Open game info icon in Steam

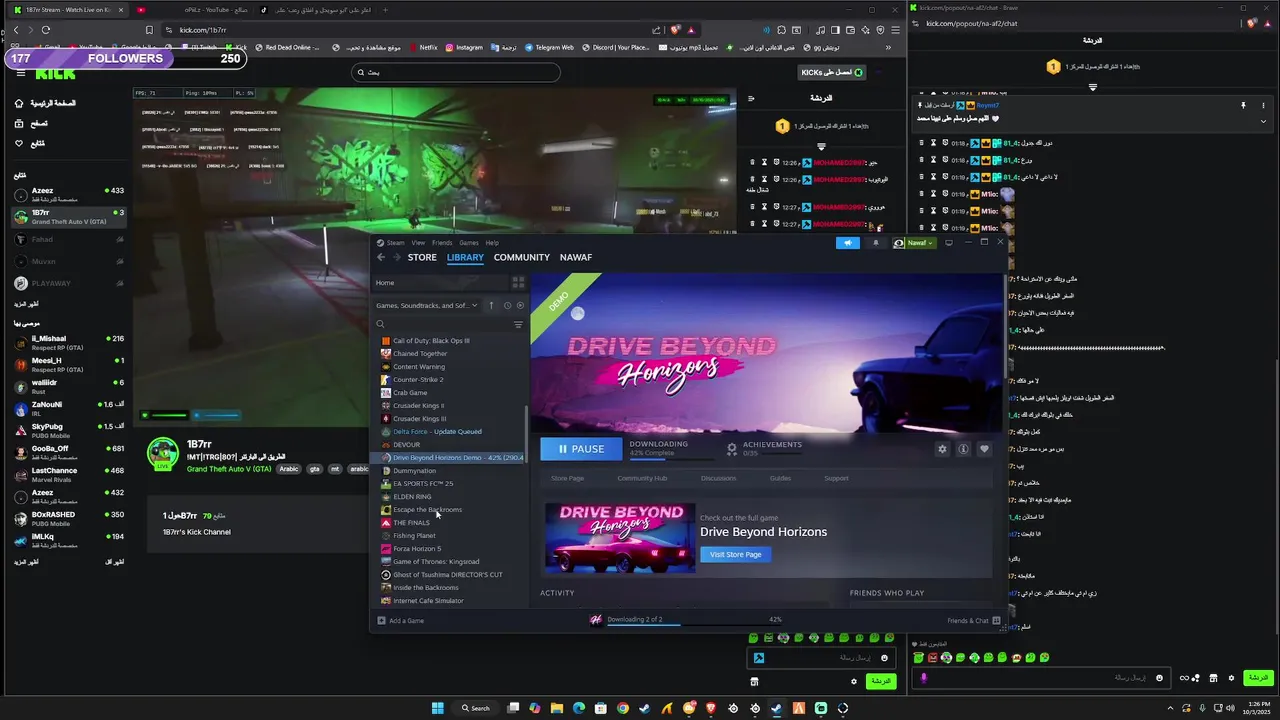click(x=963, y=449)
